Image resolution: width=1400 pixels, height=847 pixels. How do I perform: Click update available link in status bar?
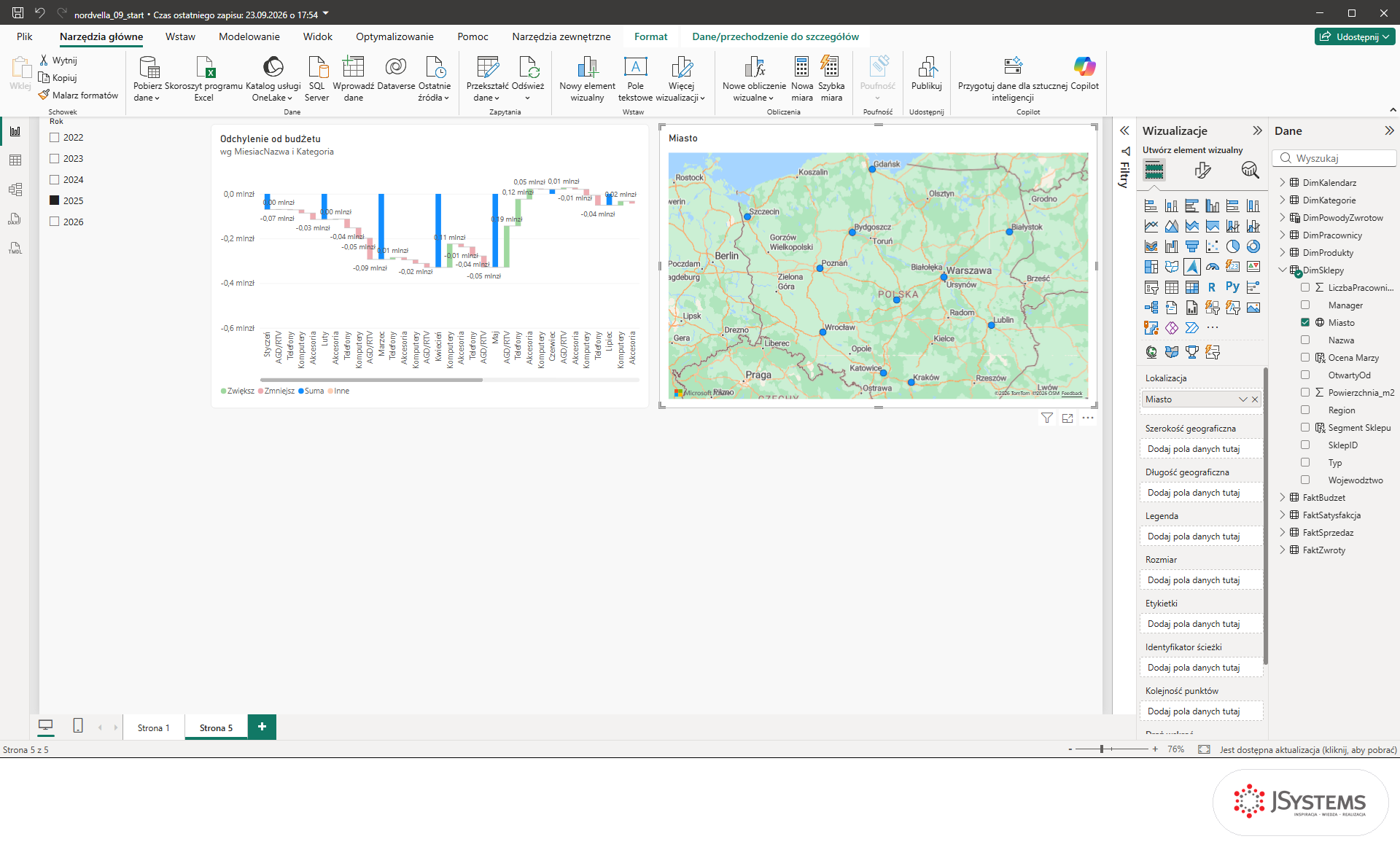[x=1308, y=749]
